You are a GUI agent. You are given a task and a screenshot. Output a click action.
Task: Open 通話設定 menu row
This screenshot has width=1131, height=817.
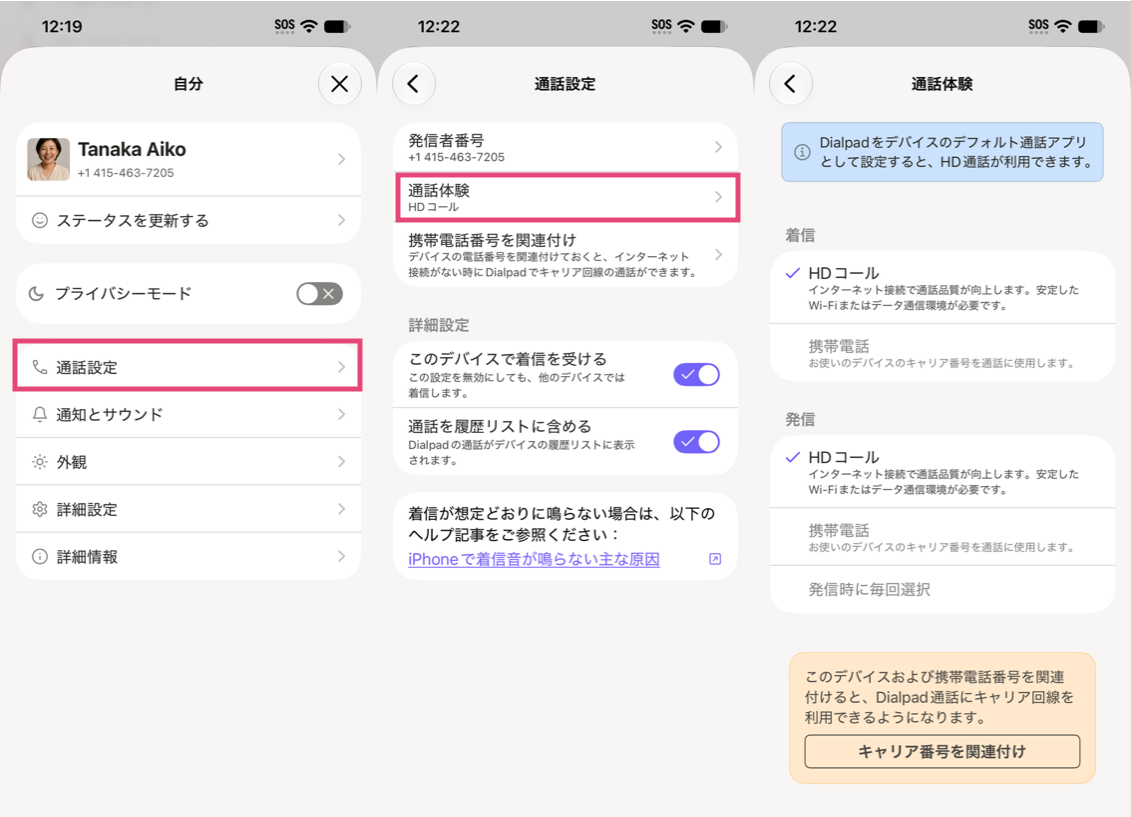[188, 367]
